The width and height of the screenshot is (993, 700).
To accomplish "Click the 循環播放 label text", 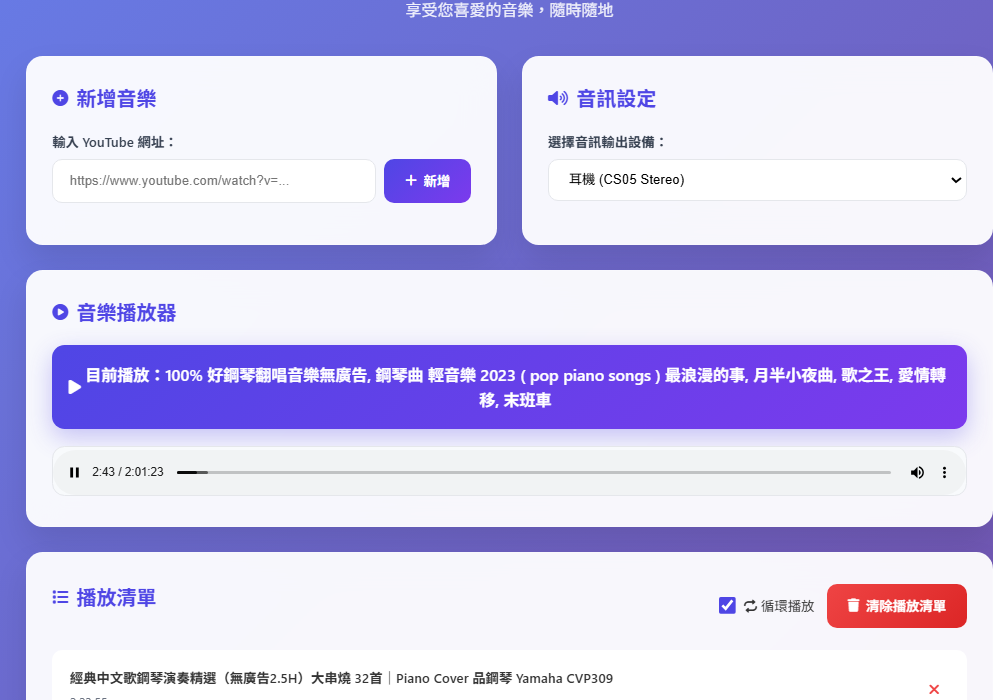I will [788, 606].
